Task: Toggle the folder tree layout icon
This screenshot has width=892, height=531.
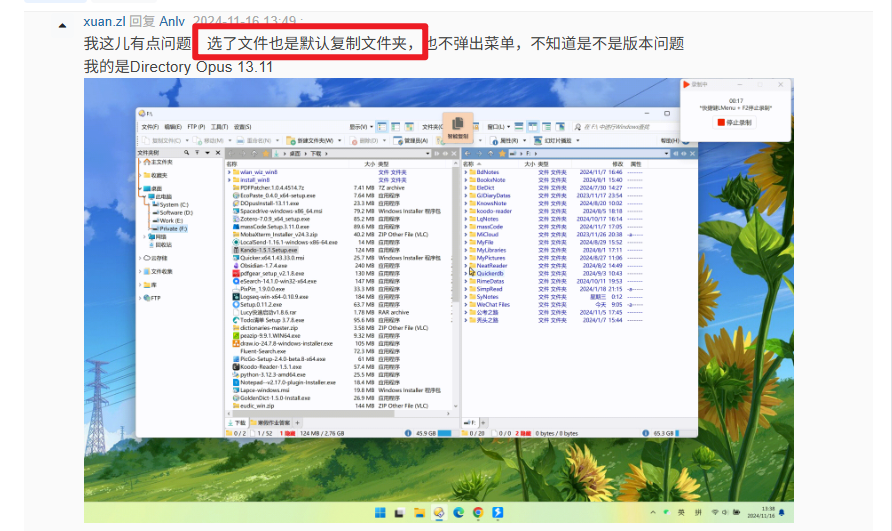Action: 547,127
